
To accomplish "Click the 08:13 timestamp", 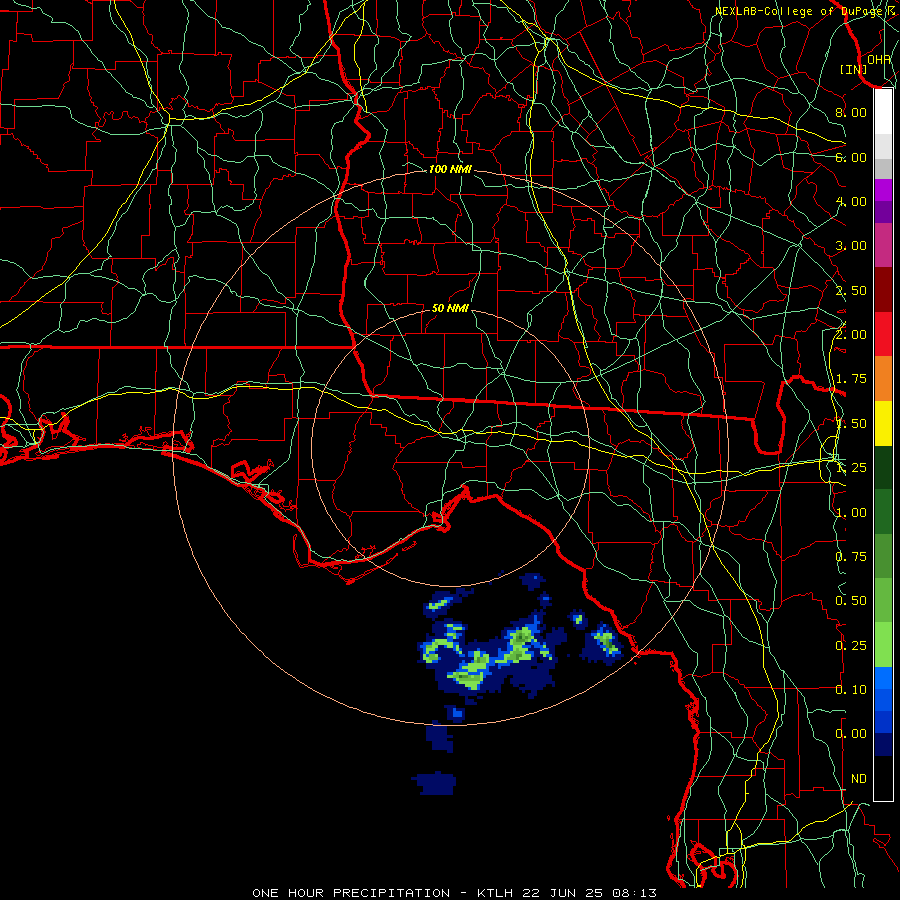I will coord(634,893).
